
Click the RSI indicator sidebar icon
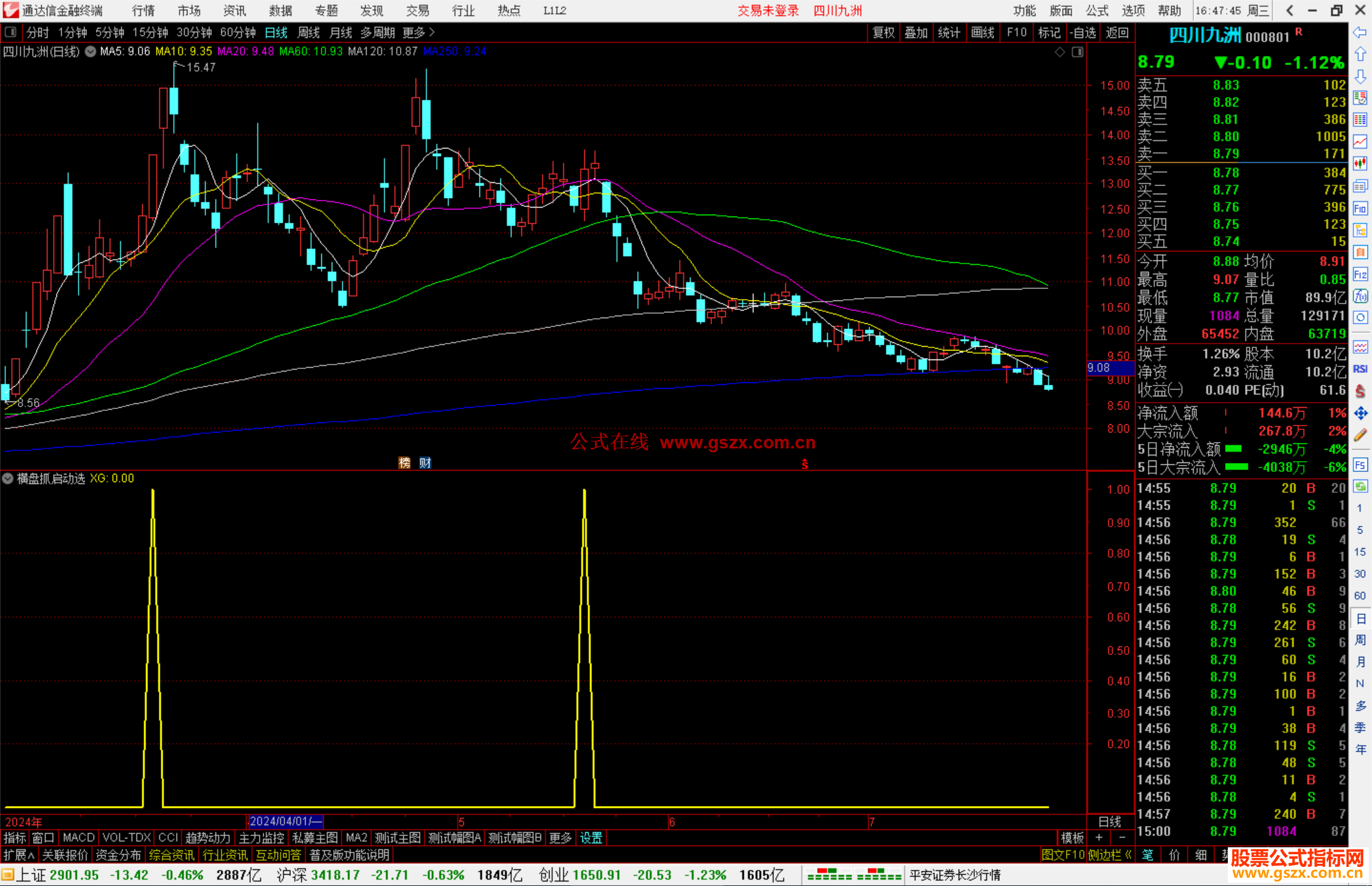1360,369
